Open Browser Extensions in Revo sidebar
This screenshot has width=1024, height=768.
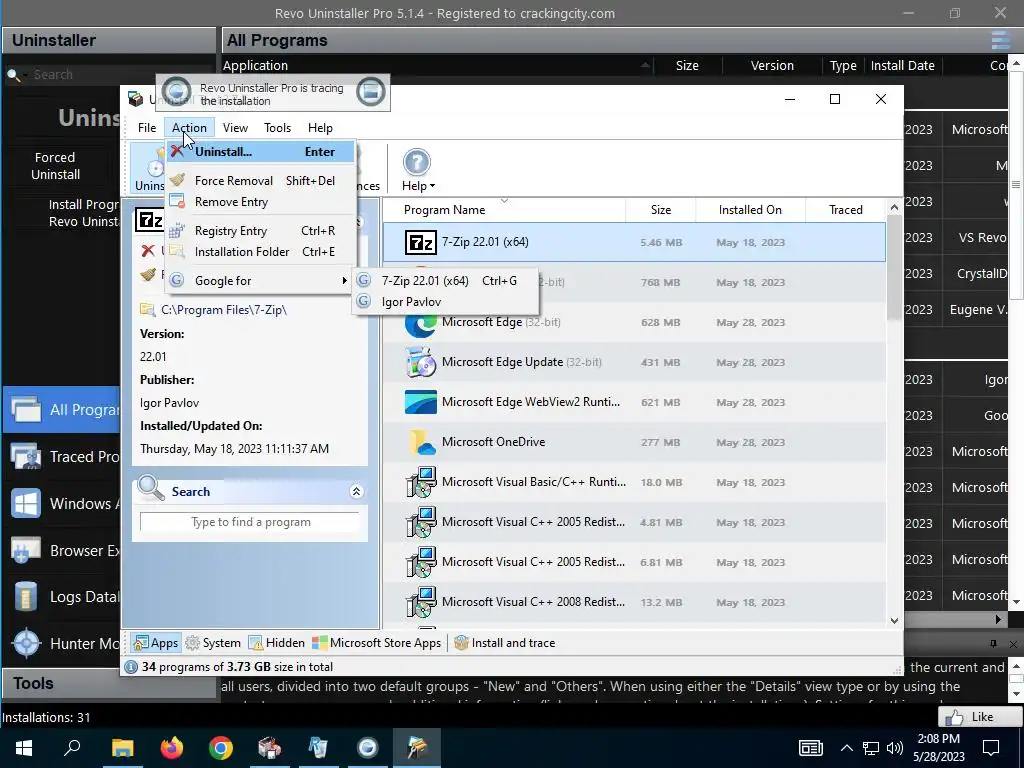tap(62, 551)
